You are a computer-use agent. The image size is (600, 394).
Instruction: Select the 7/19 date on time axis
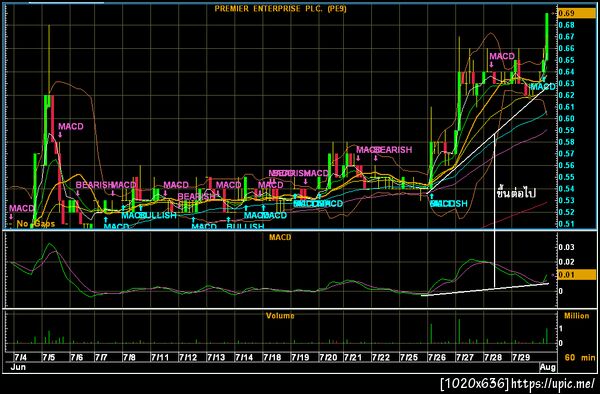click(300, 358)
